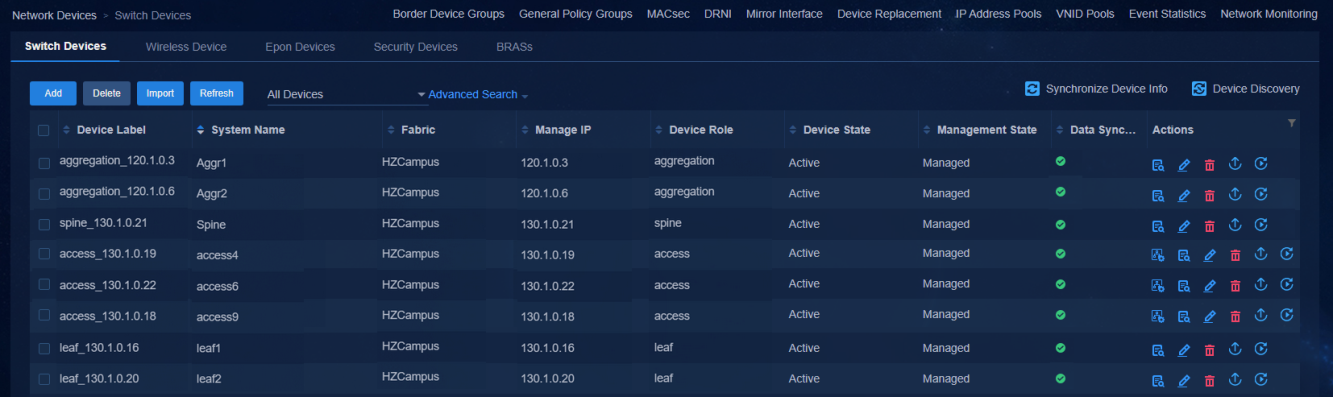Image resolution: width=1333 pixels, height=397 pixels.
Task: Click the Add button
Action: point(53,93)
